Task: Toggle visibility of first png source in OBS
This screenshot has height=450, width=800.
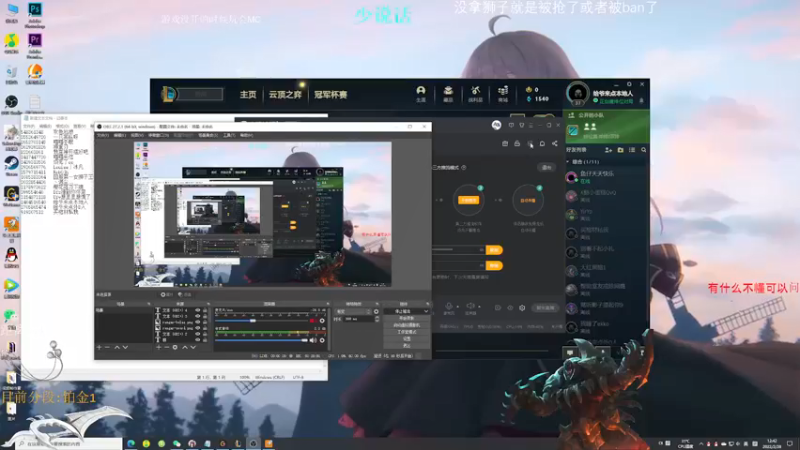Action: [x=197, y=322]
